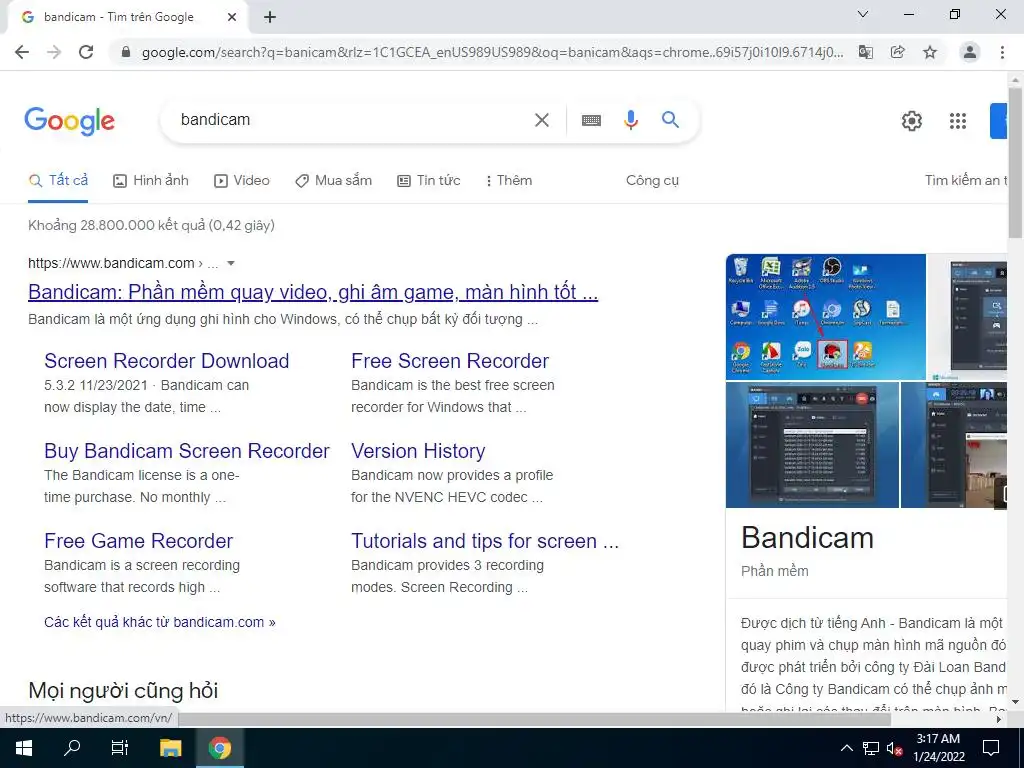
Task: Open the translate page icon in the address bar
Action: 865,52
